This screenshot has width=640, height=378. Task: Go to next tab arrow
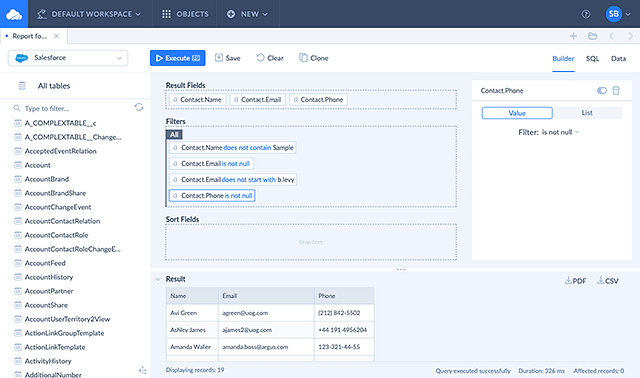[x=630, y=36]
